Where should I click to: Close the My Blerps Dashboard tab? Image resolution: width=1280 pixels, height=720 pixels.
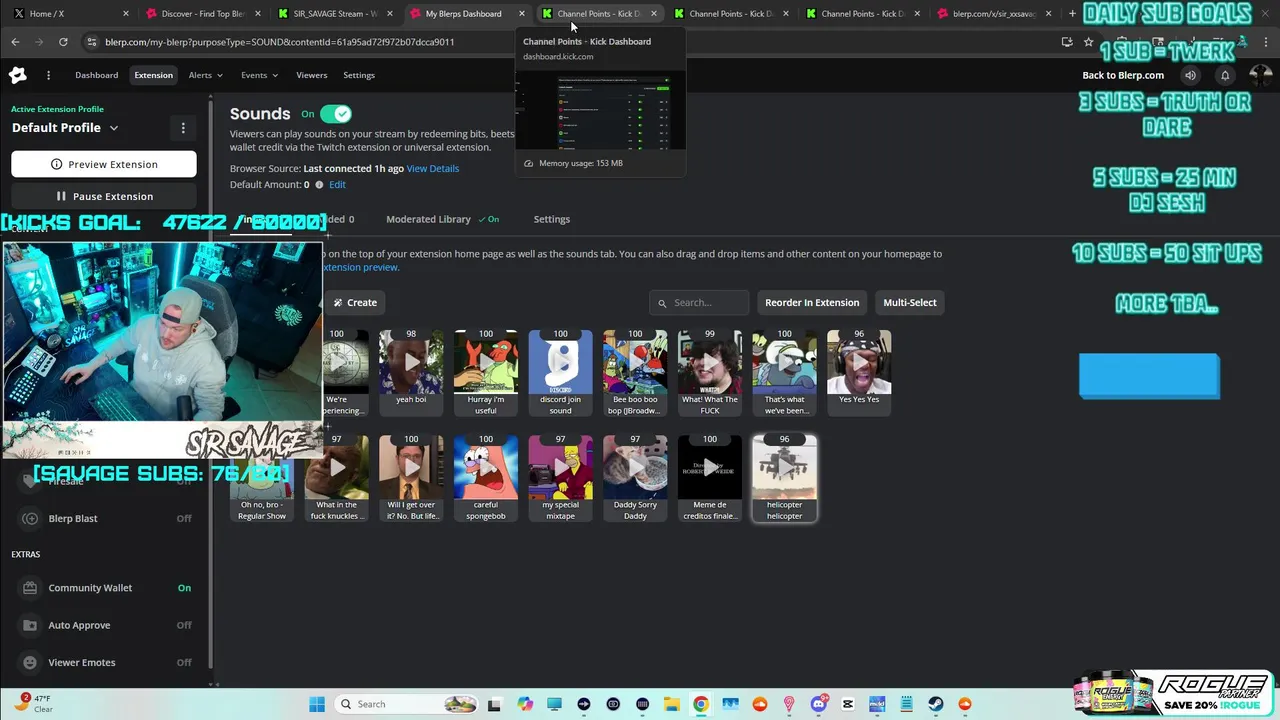click(521, 14)
